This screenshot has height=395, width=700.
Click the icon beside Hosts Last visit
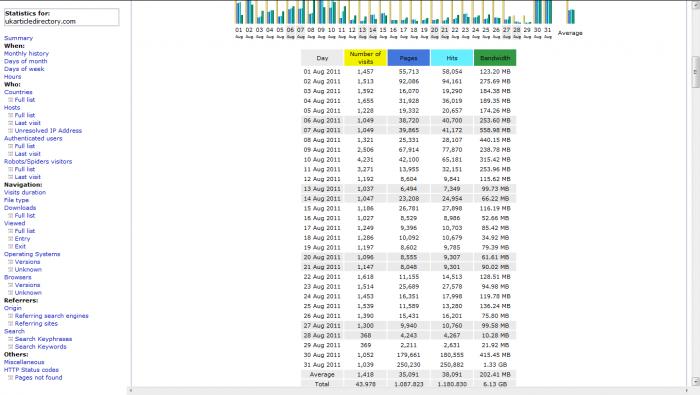coord(11,123)
